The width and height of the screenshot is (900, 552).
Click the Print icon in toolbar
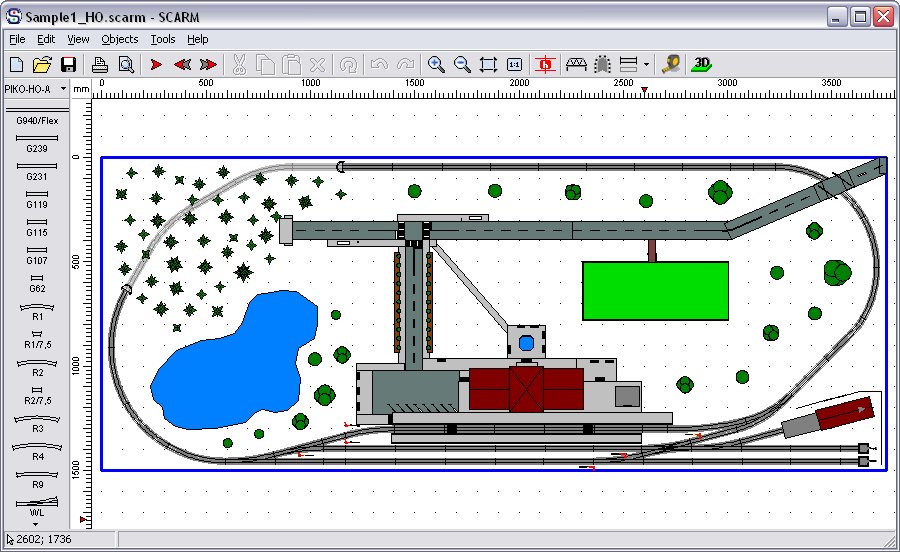(x=100, y=64)
